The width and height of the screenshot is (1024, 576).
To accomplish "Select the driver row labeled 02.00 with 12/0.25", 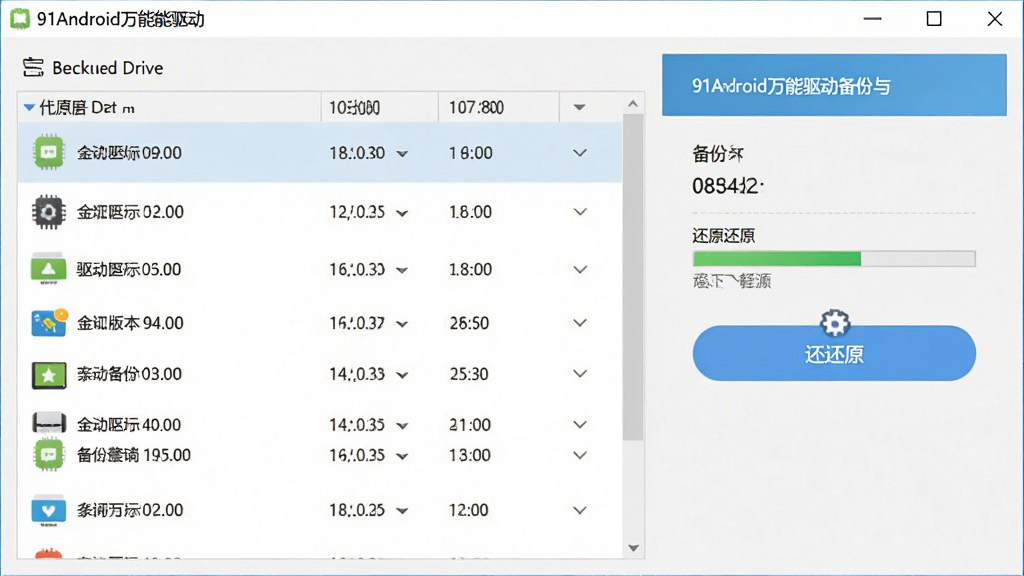I will coord(320,212).
